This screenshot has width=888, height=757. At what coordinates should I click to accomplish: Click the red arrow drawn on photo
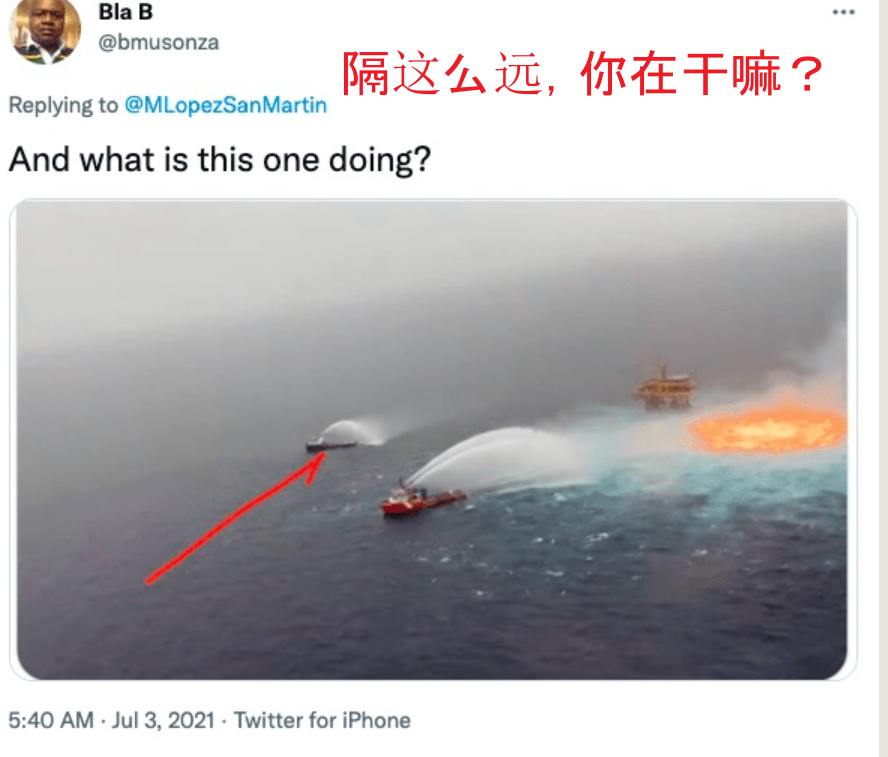coord(236,517)
